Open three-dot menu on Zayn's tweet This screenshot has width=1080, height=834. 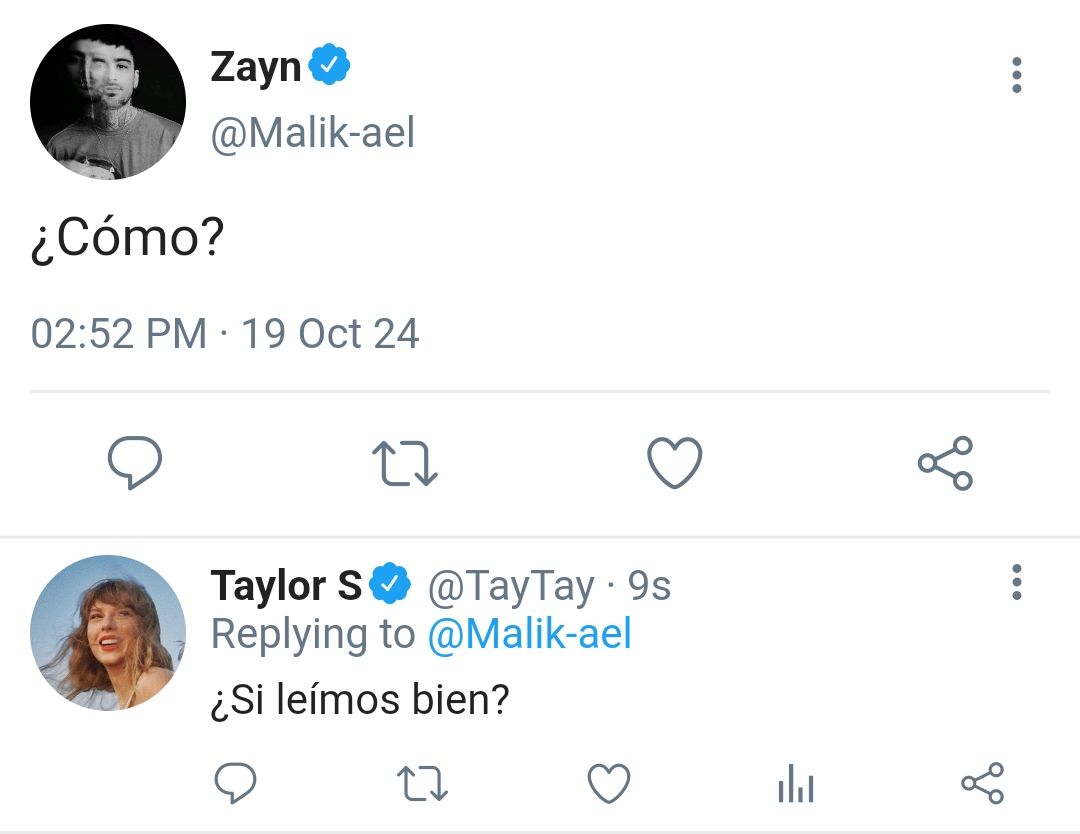coord(1017,75)
